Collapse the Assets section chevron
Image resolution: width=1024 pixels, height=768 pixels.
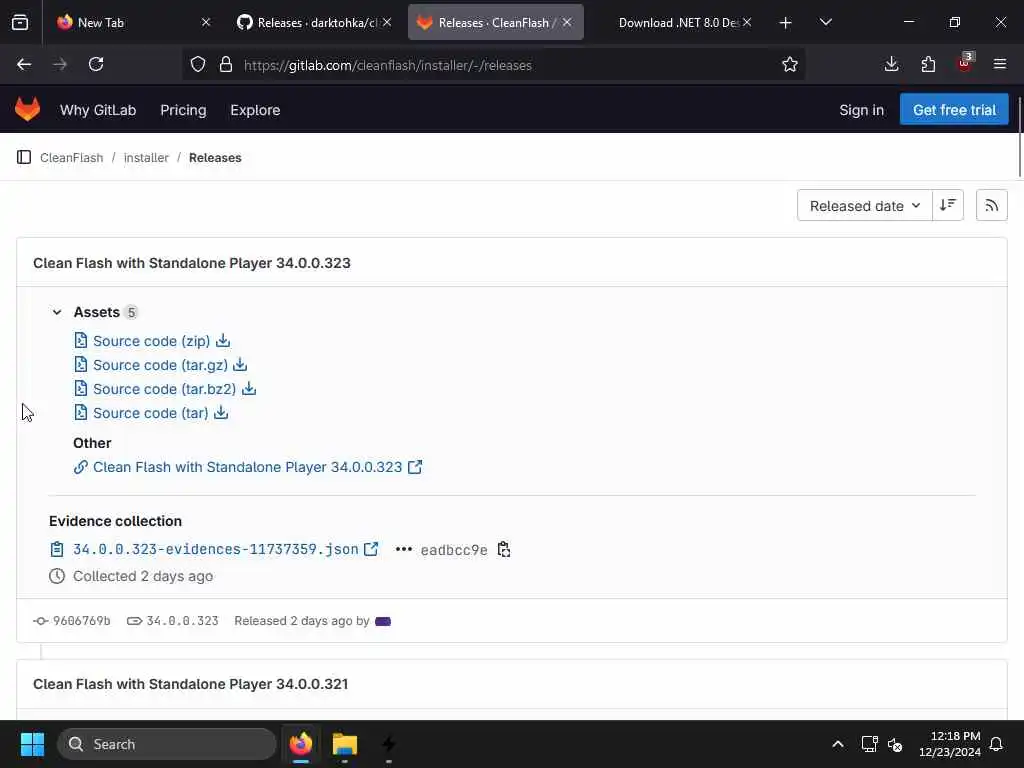[57, 312]
